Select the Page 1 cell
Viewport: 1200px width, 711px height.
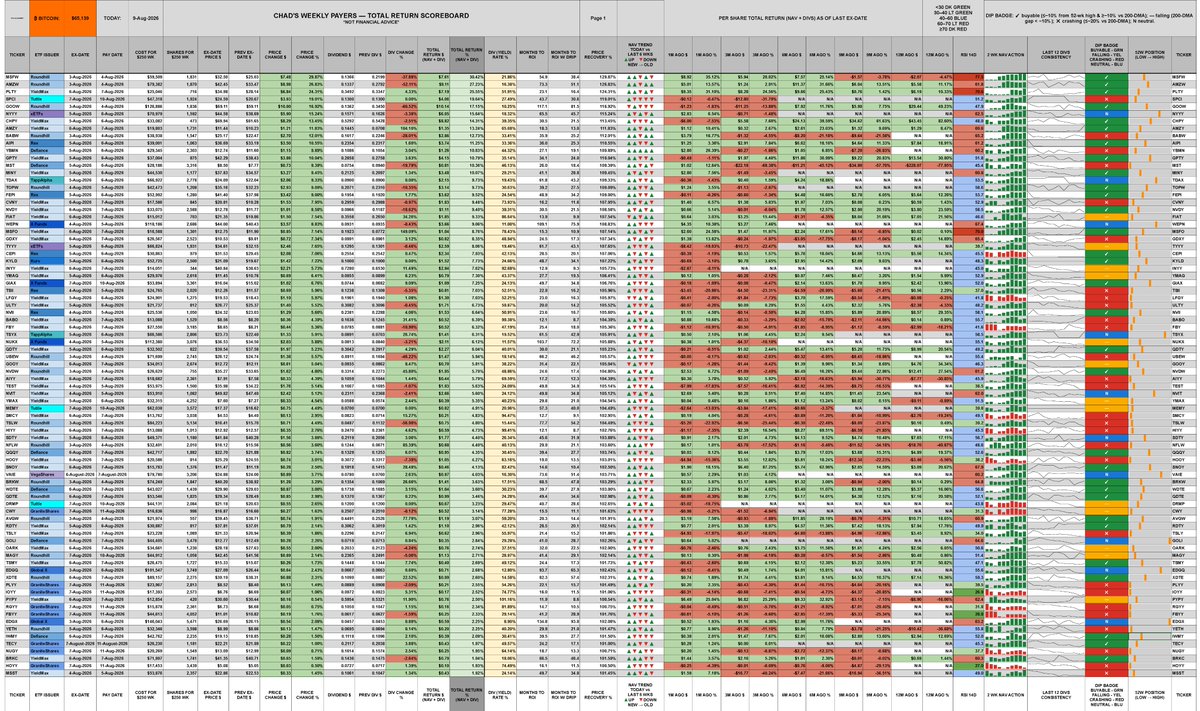coord(597,19)
